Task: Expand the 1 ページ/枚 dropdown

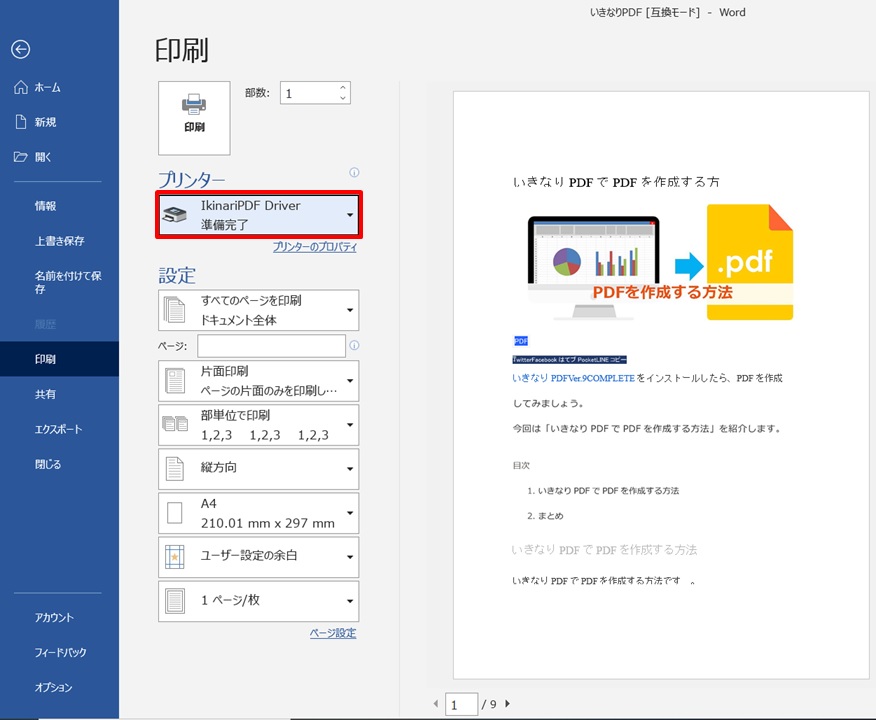Action: 259,601
